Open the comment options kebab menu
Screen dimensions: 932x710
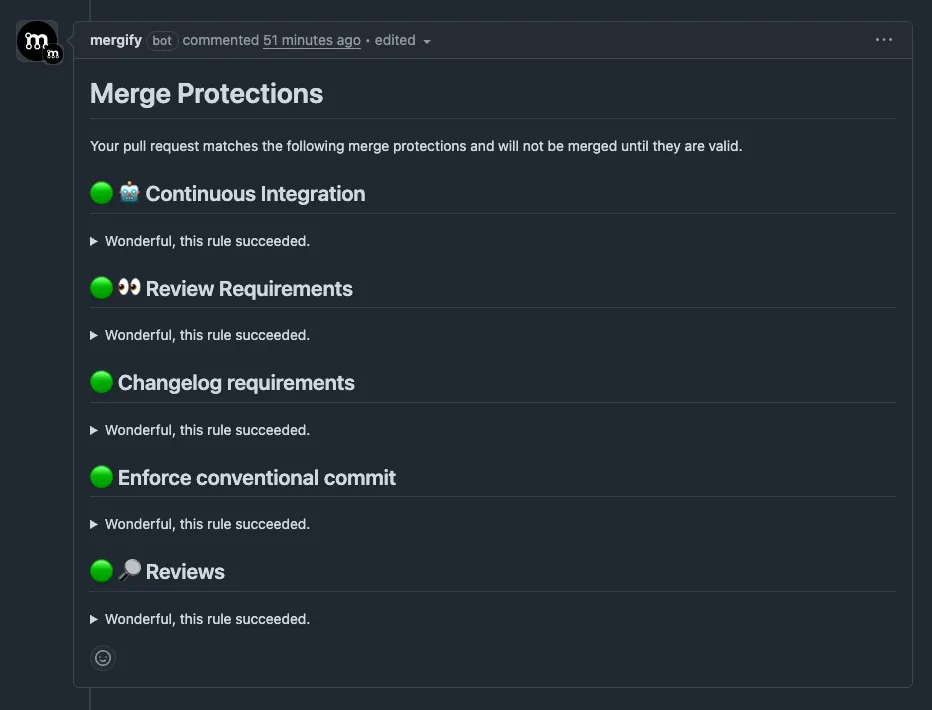pos(883,40)
